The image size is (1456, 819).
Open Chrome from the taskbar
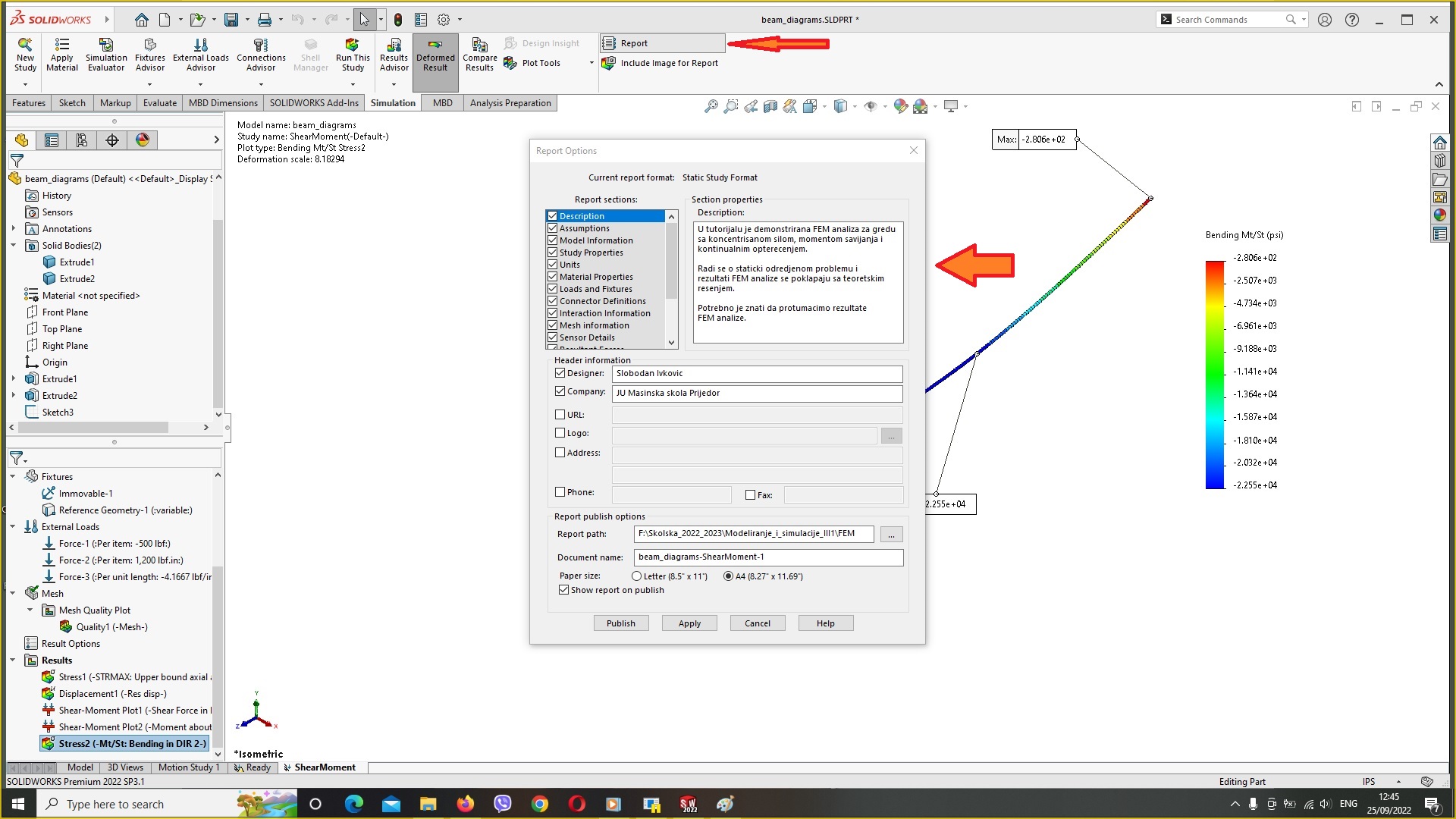click(540, 804)
